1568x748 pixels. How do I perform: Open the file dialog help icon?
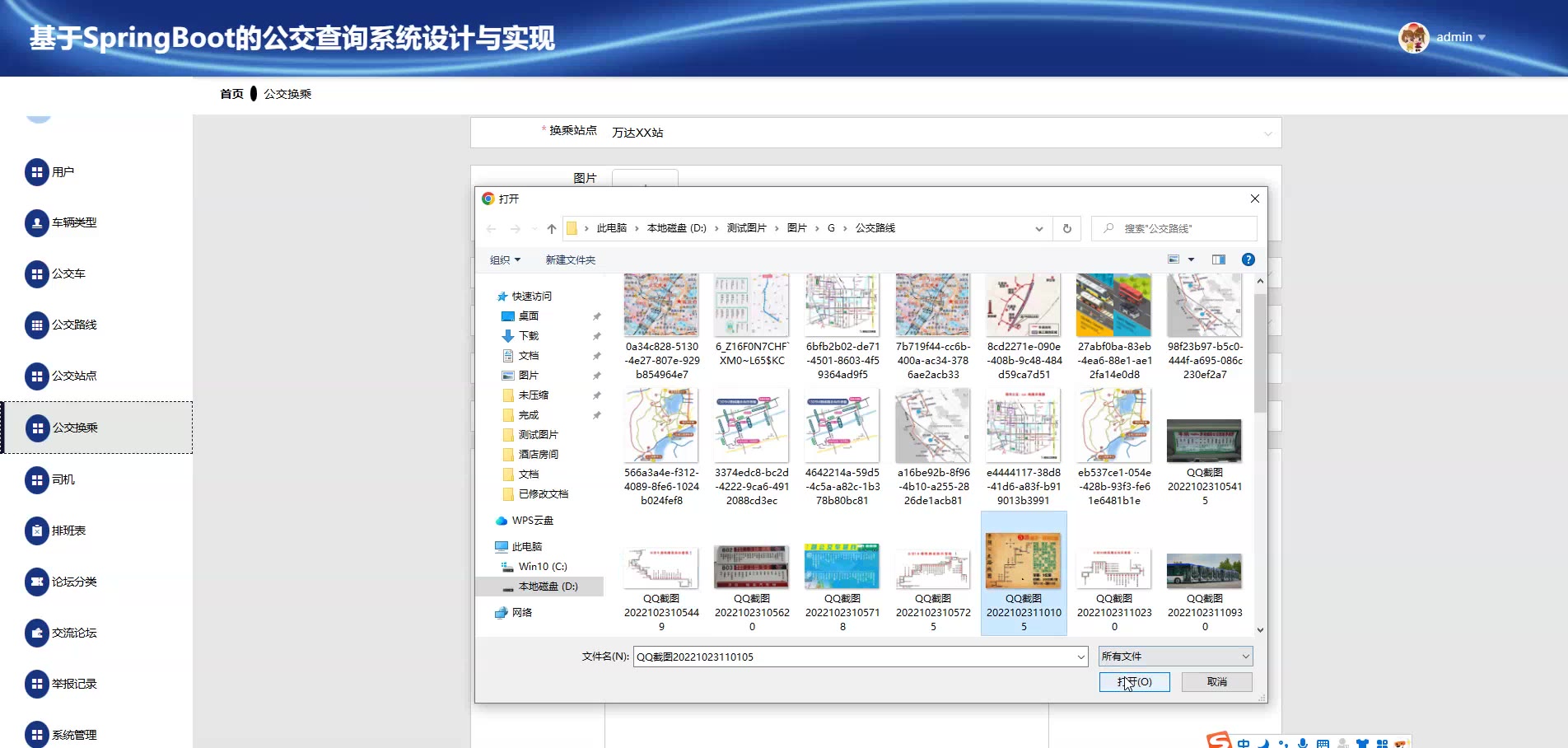tap(1248, 259)
